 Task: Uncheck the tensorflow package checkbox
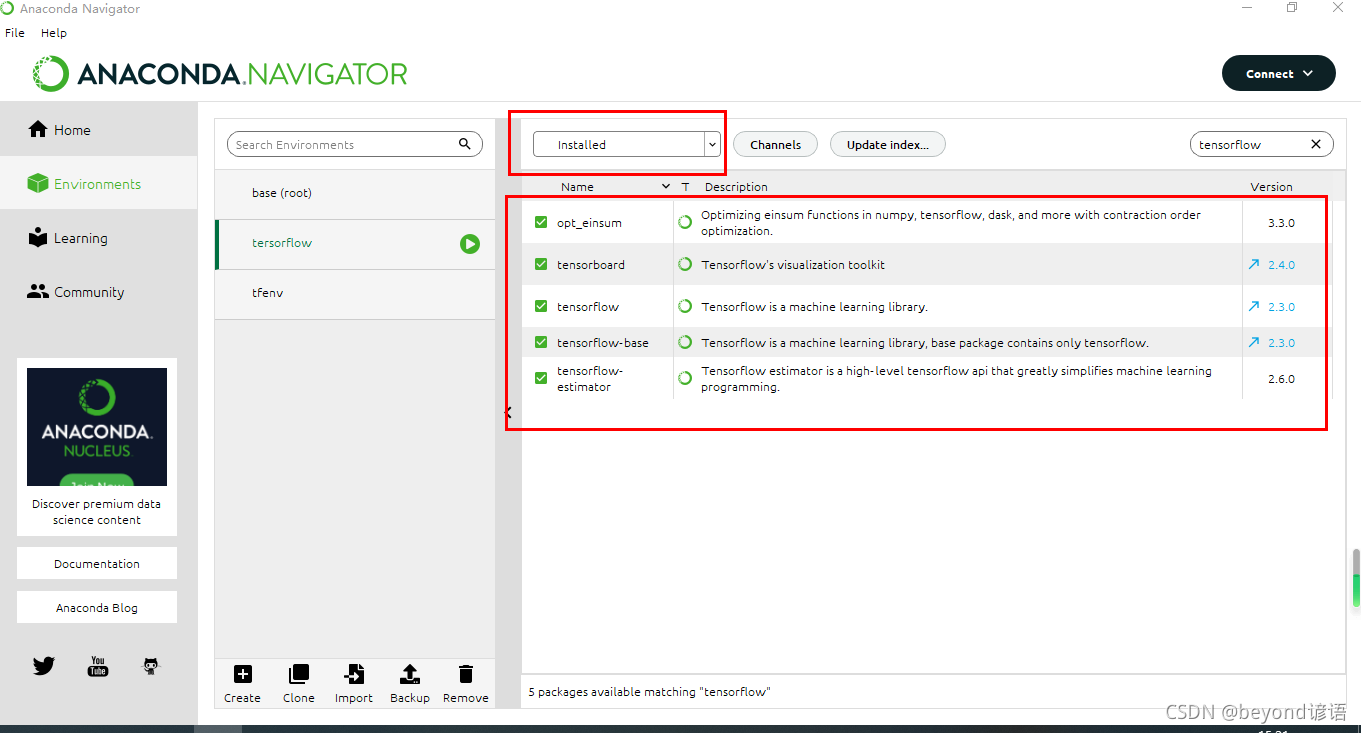[541, 307]
